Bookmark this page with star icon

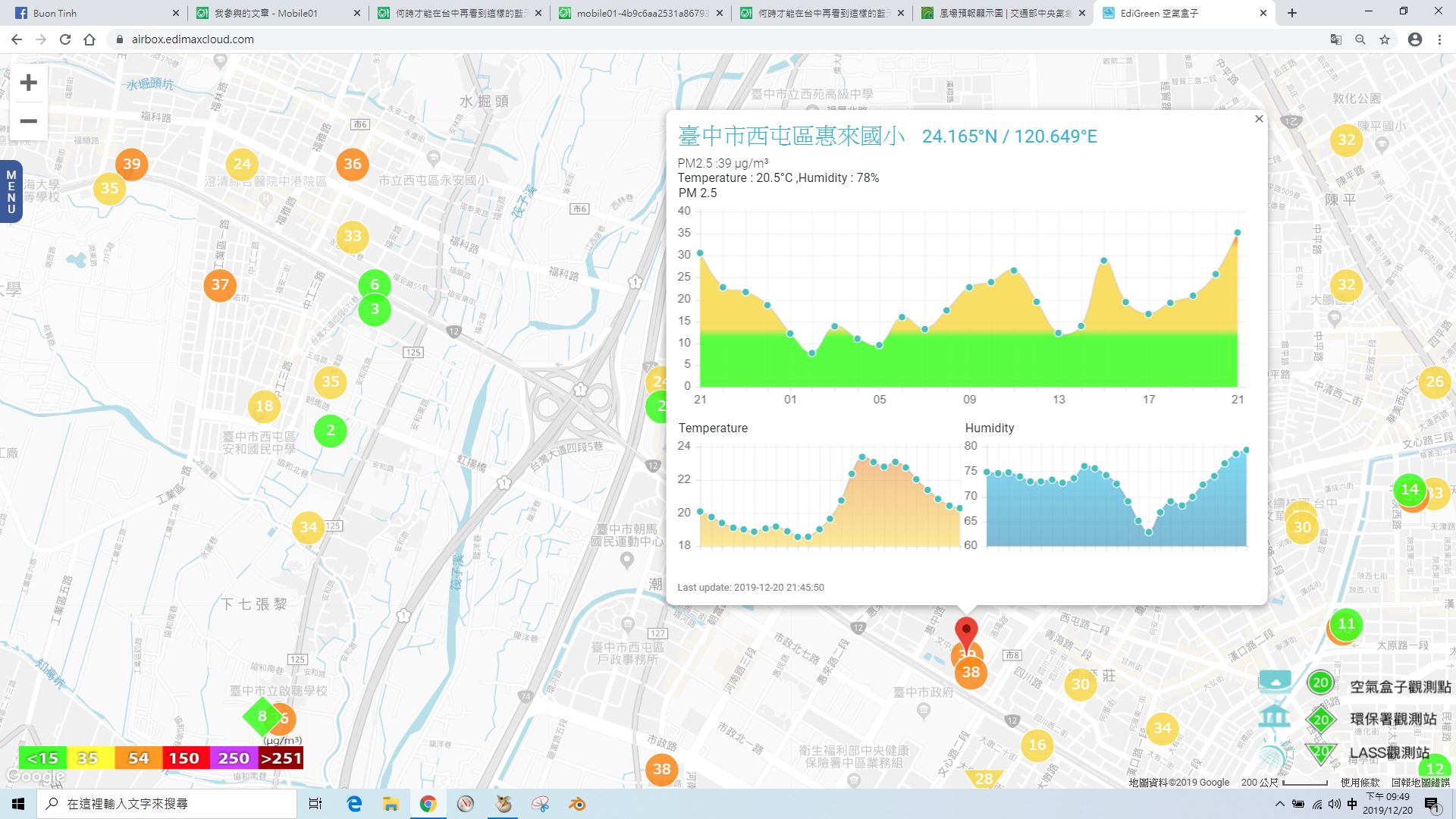1385,39
